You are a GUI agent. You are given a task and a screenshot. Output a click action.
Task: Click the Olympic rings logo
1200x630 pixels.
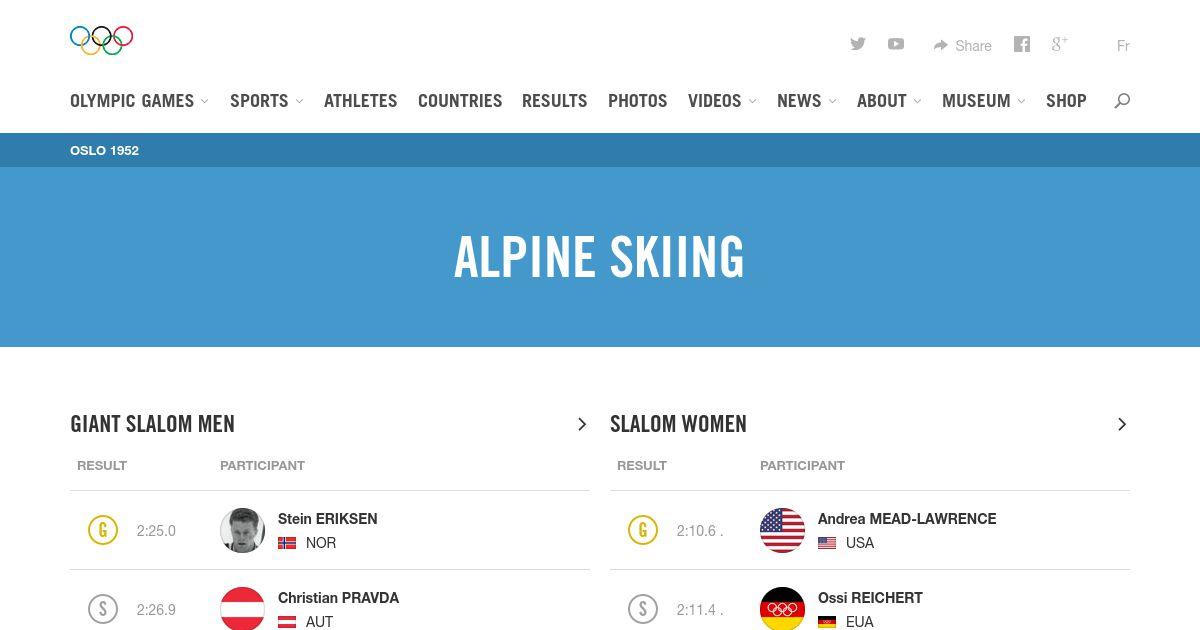click(101, 40)
